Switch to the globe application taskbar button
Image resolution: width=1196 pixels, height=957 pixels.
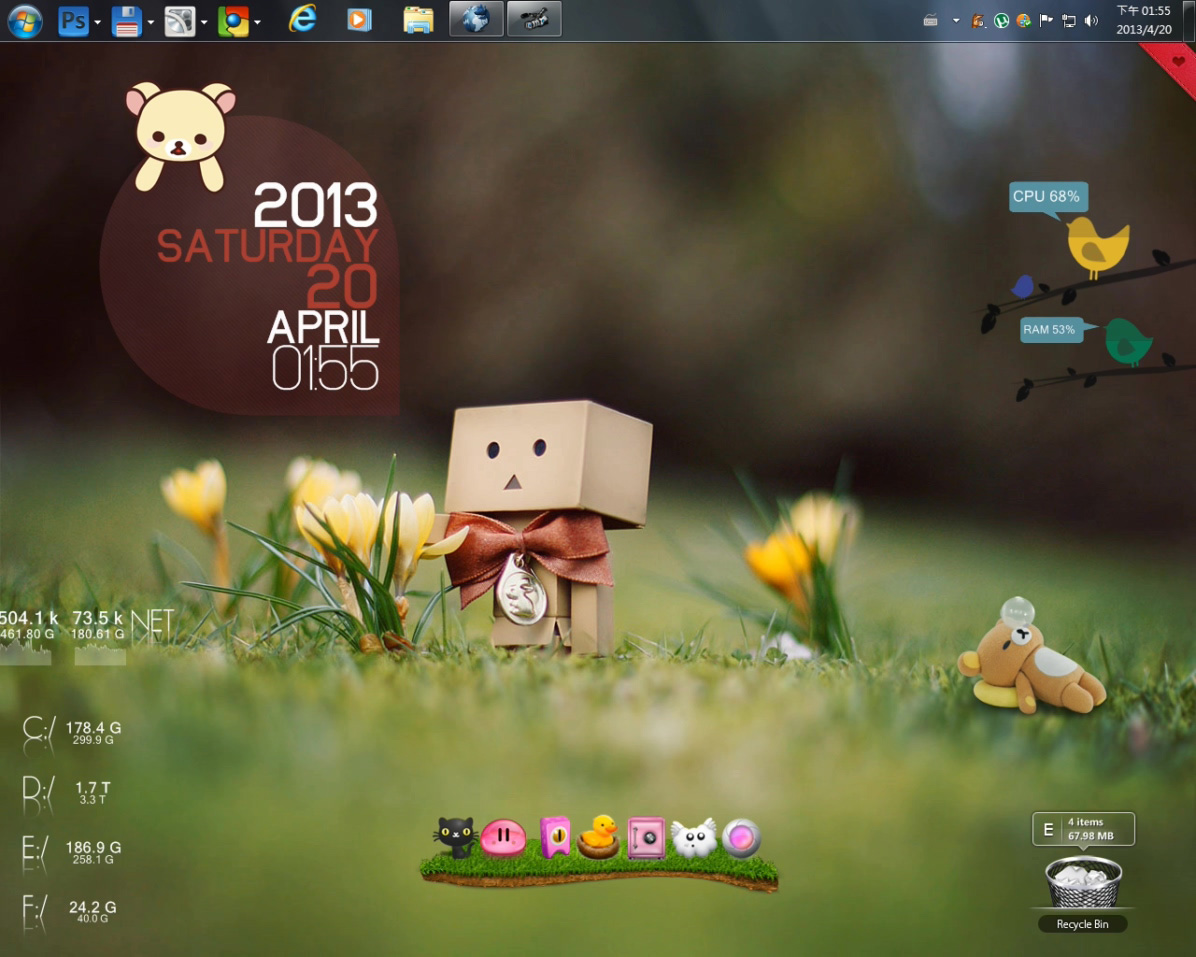[476, 19]
